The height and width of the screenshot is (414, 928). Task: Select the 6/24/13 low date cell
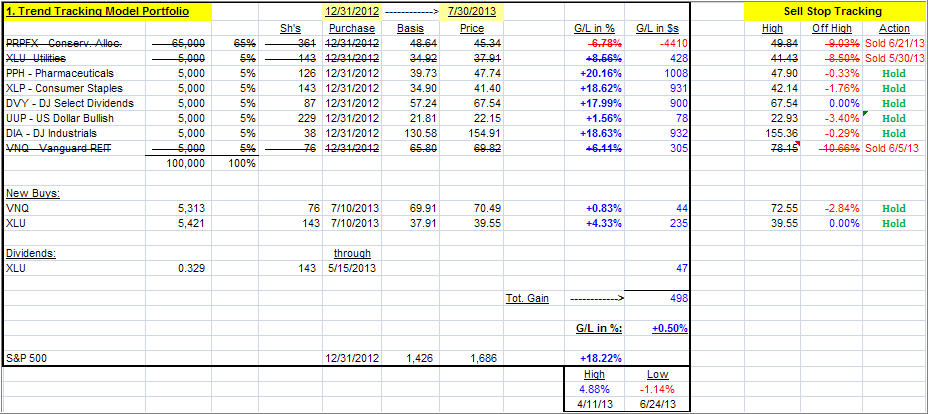coord(658,405)
